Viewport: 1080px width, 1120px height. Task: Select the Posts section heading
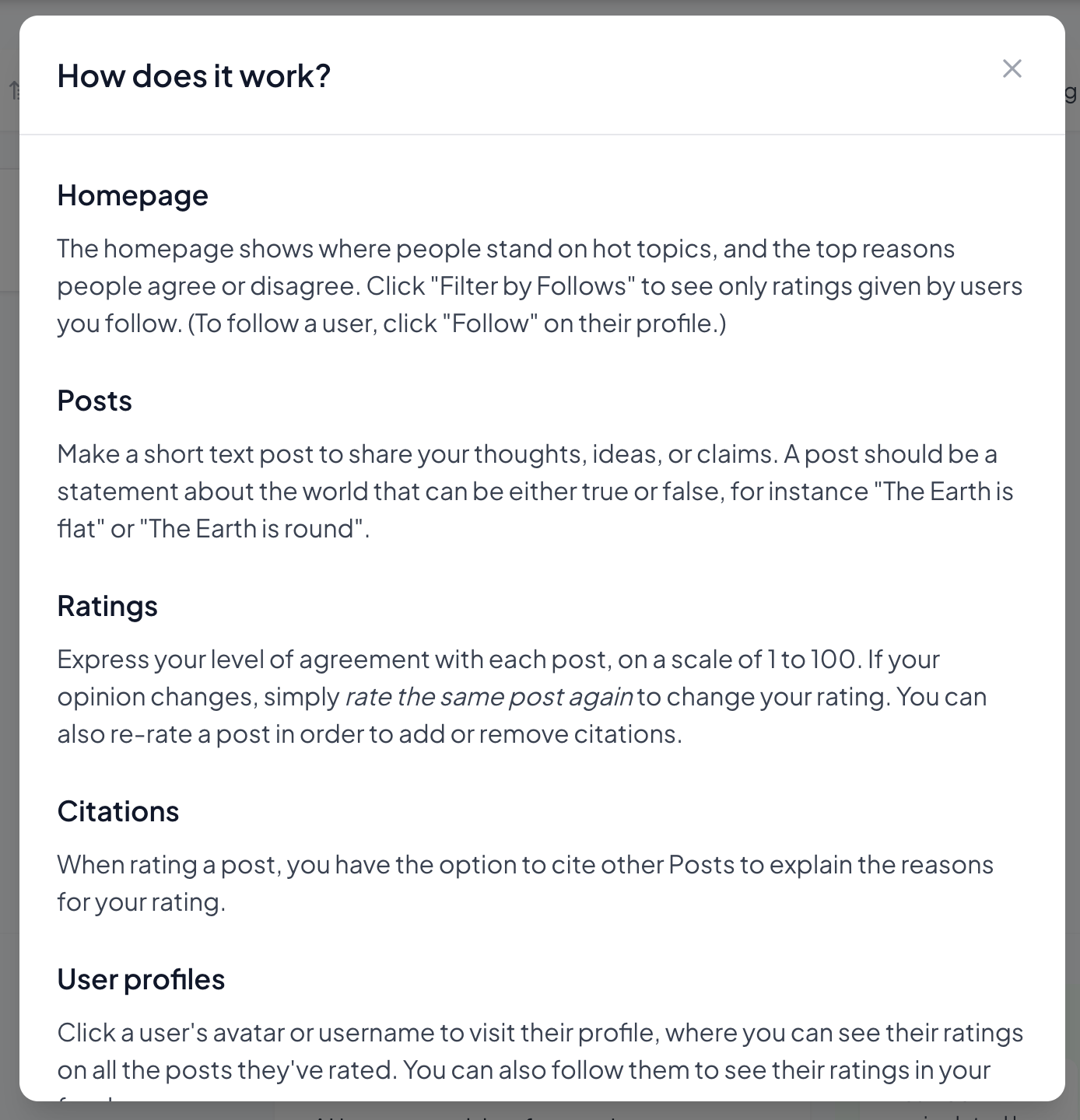[x=94, y=401]
